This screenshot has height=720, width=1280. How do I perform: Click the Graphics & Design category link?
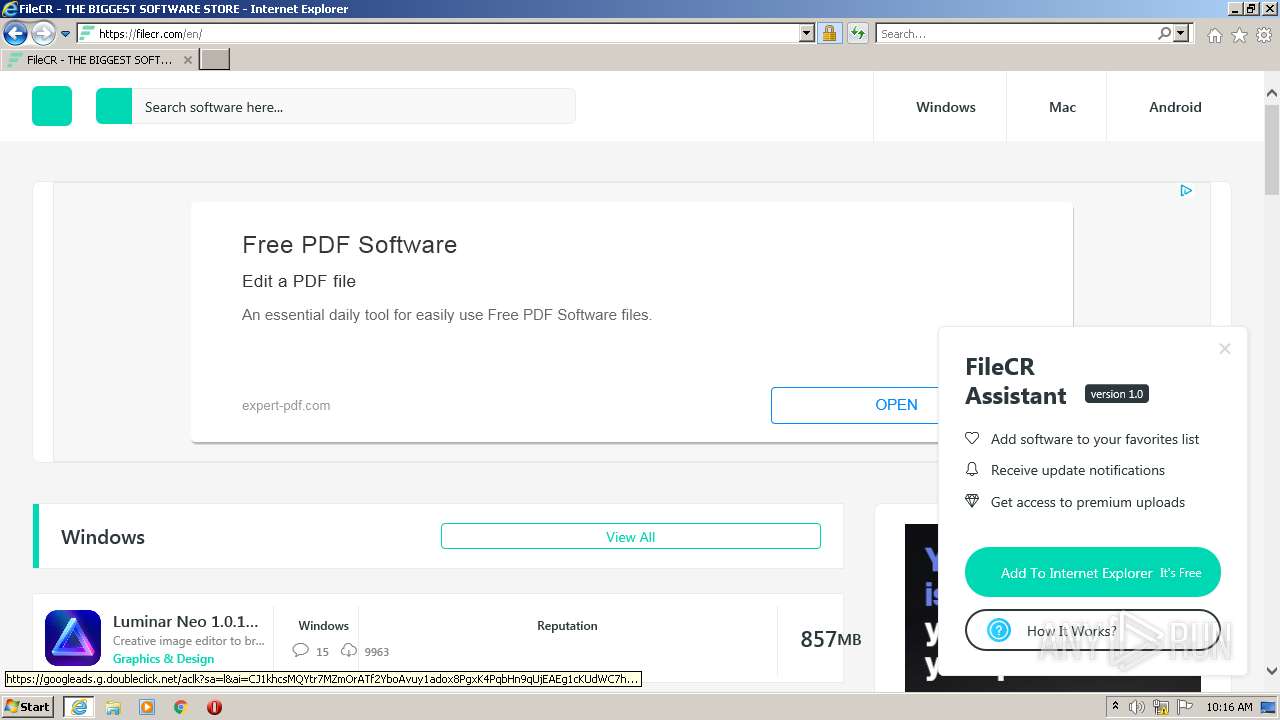click(x=163, y=659)
